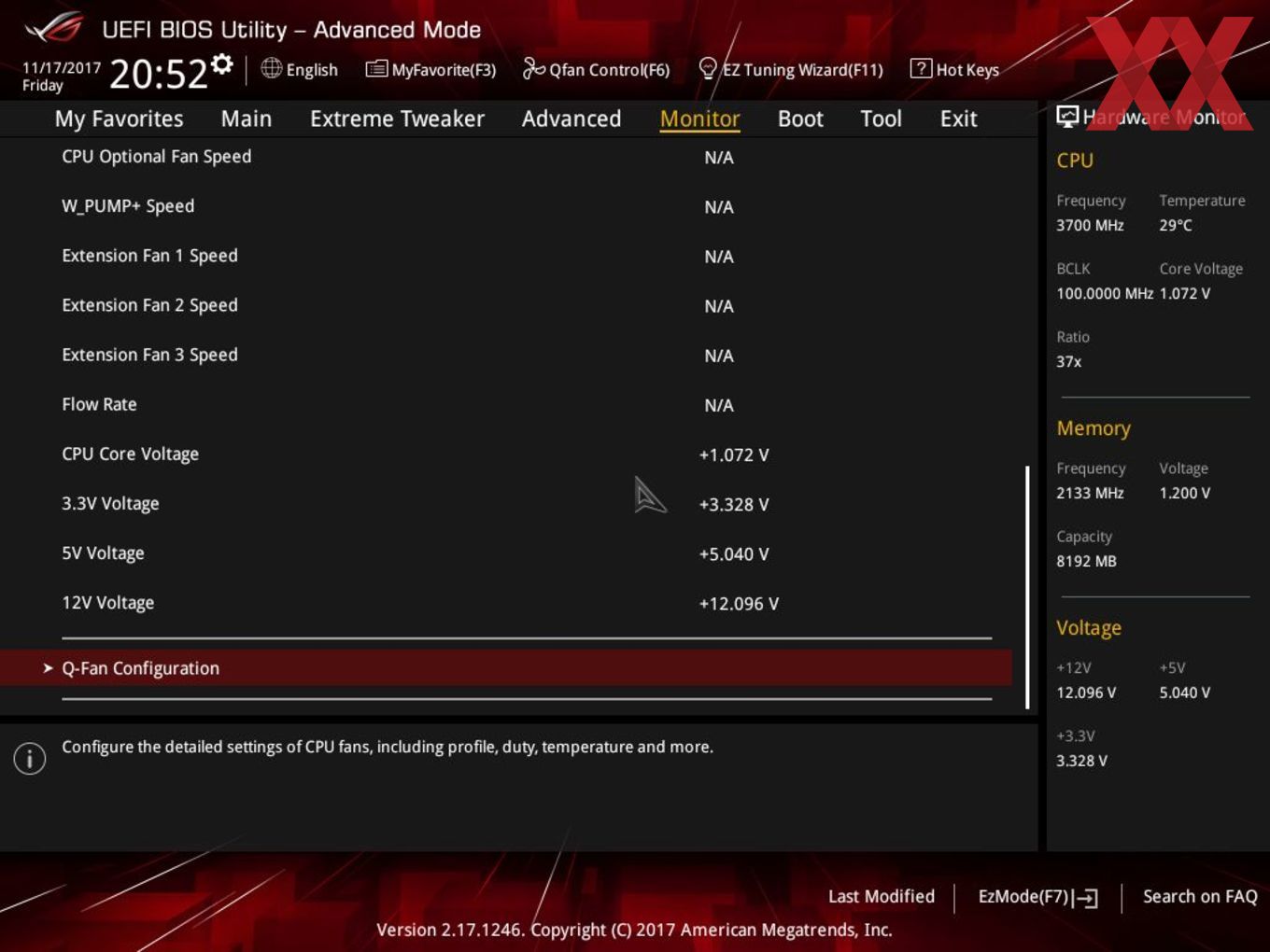Open Search on FAQ link
The image size is (1270, 952).
coord(1200,896)
